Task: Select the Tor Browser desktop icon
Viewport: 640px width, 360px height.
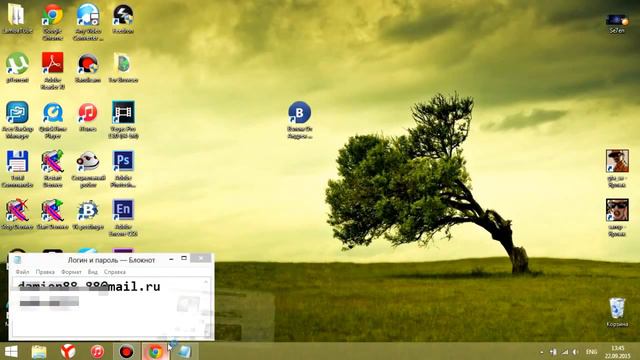Action: tap(123, 67)
